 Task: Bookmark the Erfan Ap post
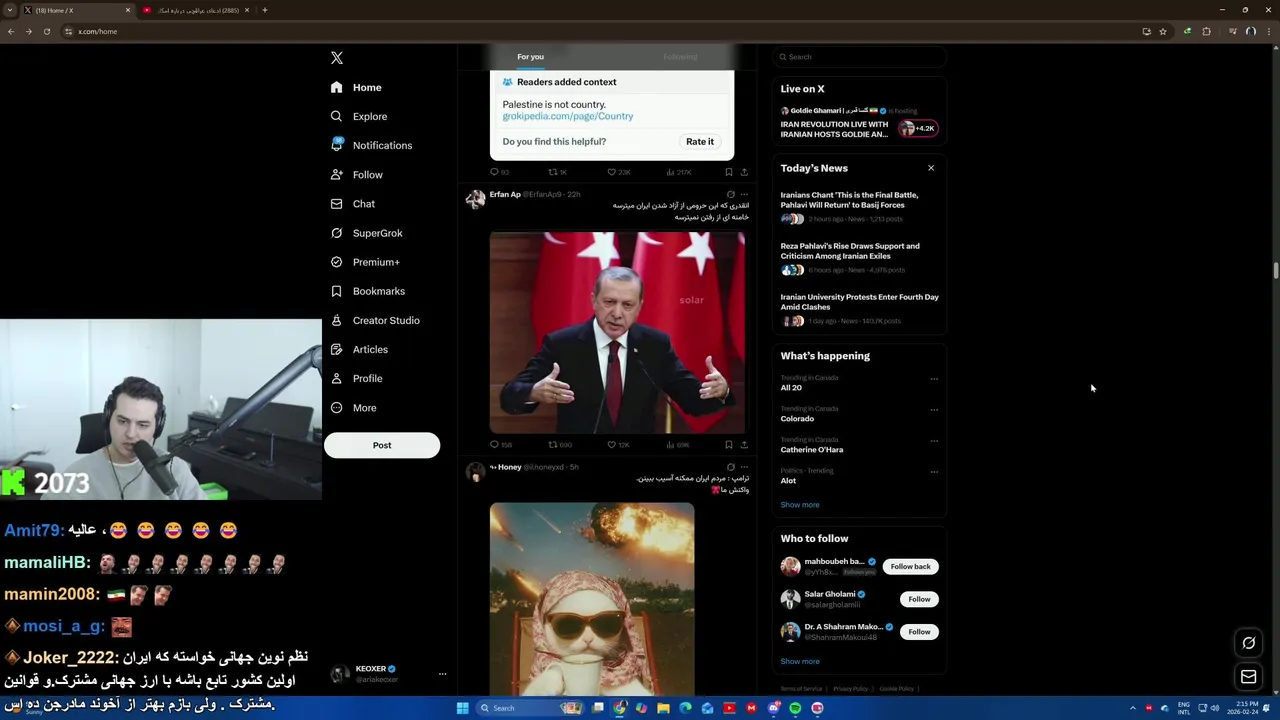[x=728, y=444]
